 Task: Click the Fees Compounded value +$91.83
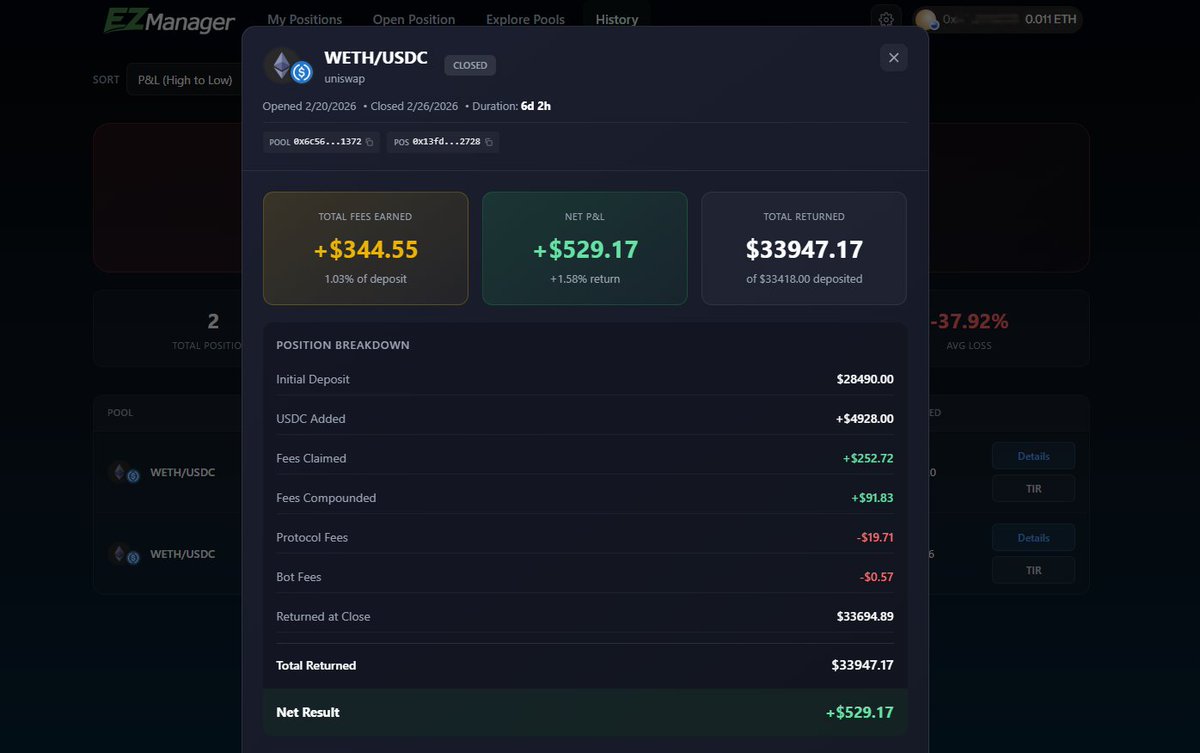872,498
